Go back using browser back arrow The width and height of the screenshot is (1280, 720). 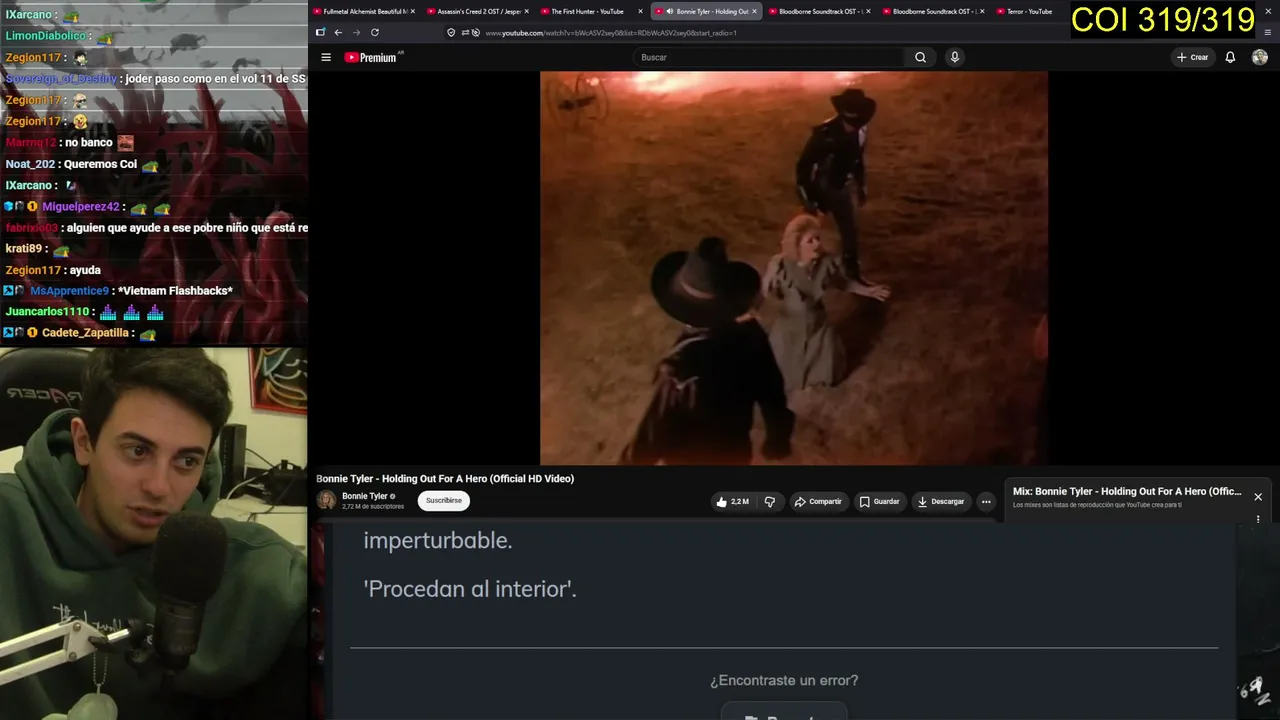pyautogui.click(x=338, y=32)
